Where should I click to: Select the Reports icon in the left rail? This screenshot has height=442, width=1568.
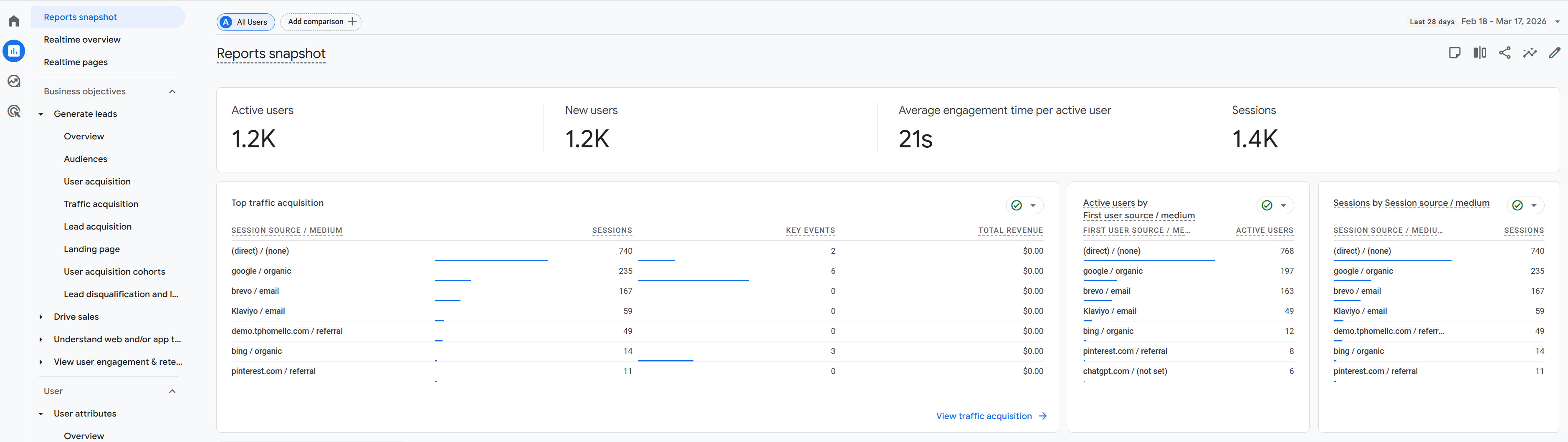(x=13, y=51)
